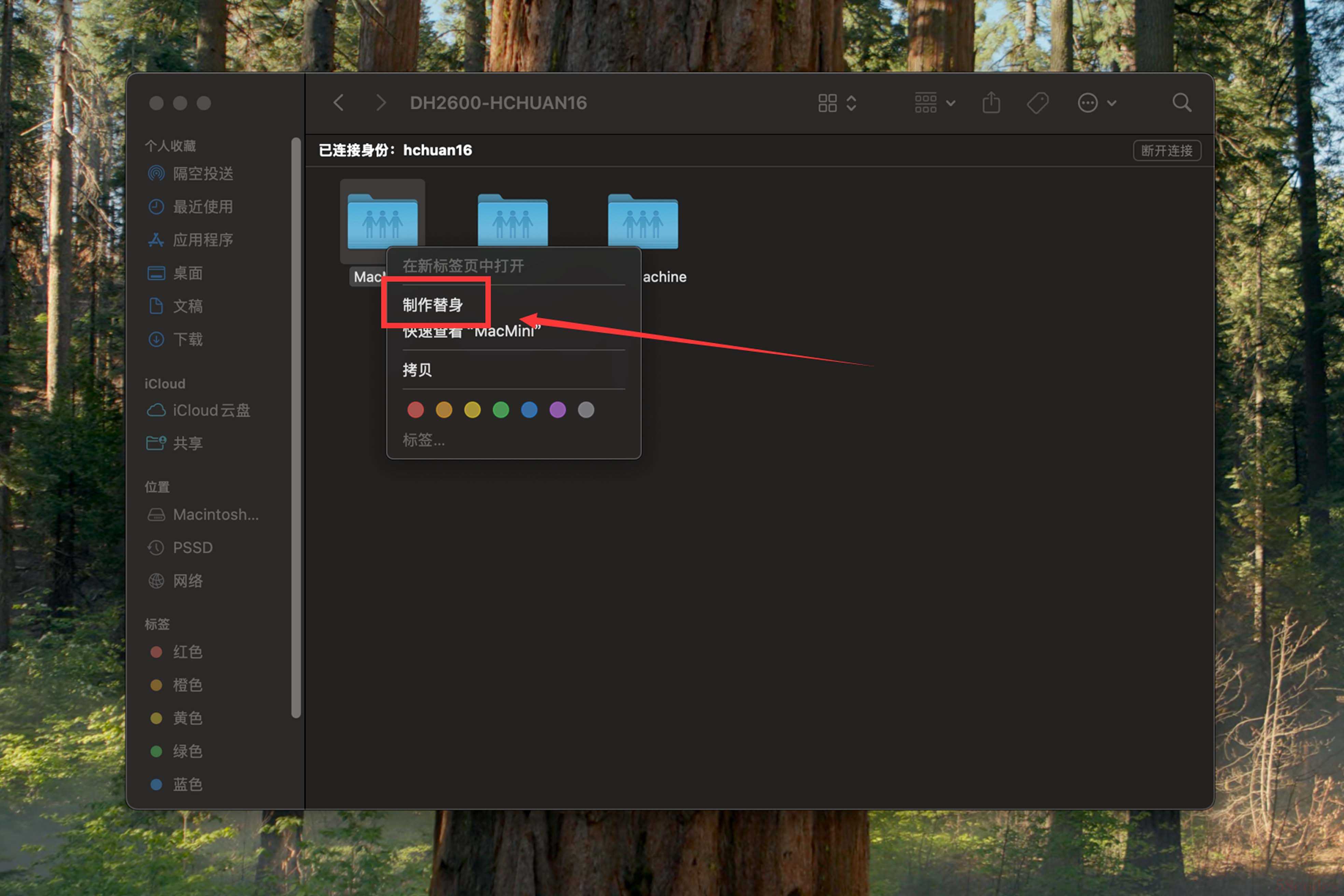Choose 拷贝 from context menu
1344x896 pixels.
tap(417, 370)
